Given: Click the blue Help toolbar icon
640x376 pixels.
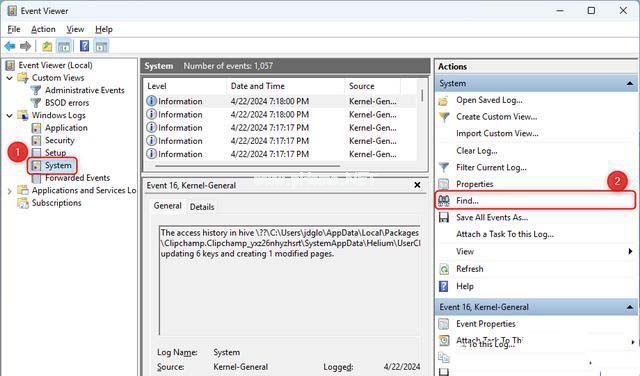Looking at the screenshot, I should click(x=84, y=46).
